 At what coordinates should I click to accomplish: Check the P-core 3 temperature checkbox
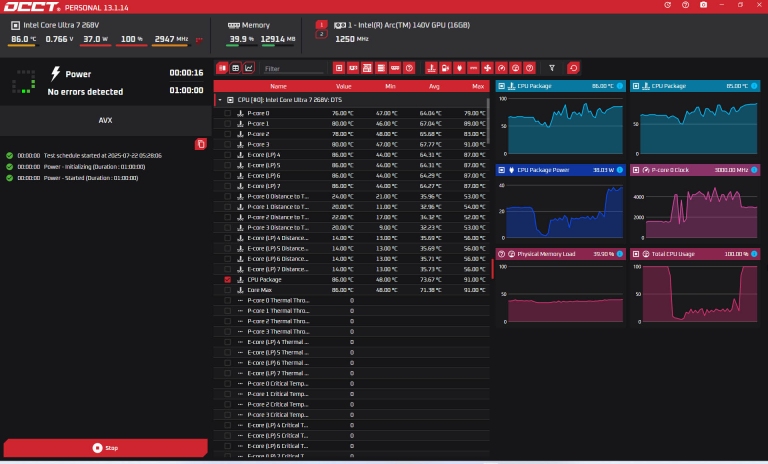(x=227, y=145)
